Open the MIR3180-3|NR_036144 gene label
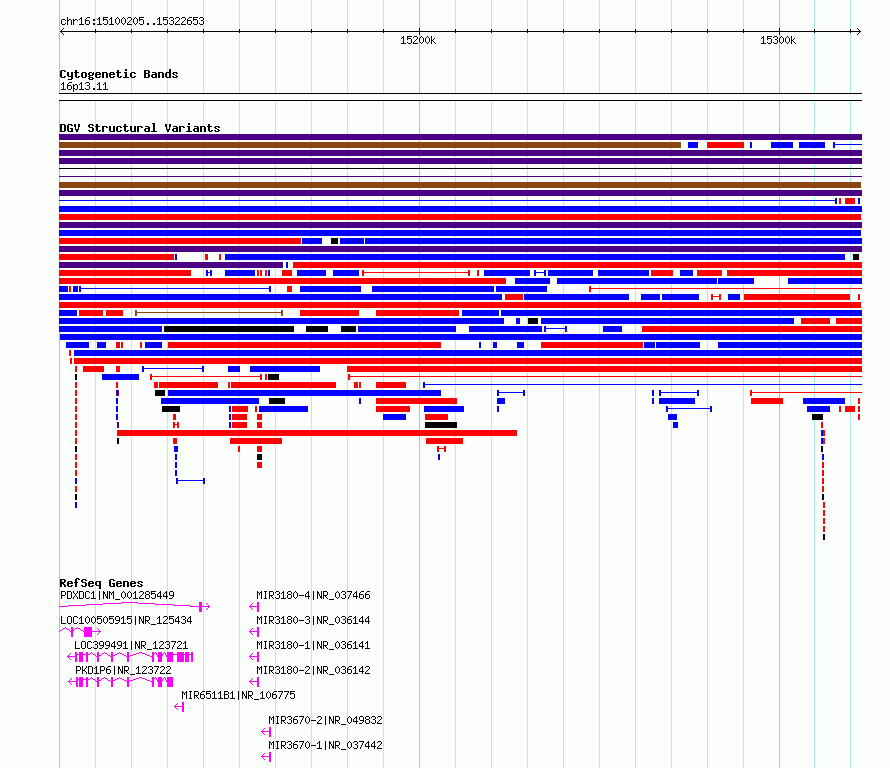The height and width of the screenshot is (768, 890). click(313, 620)
